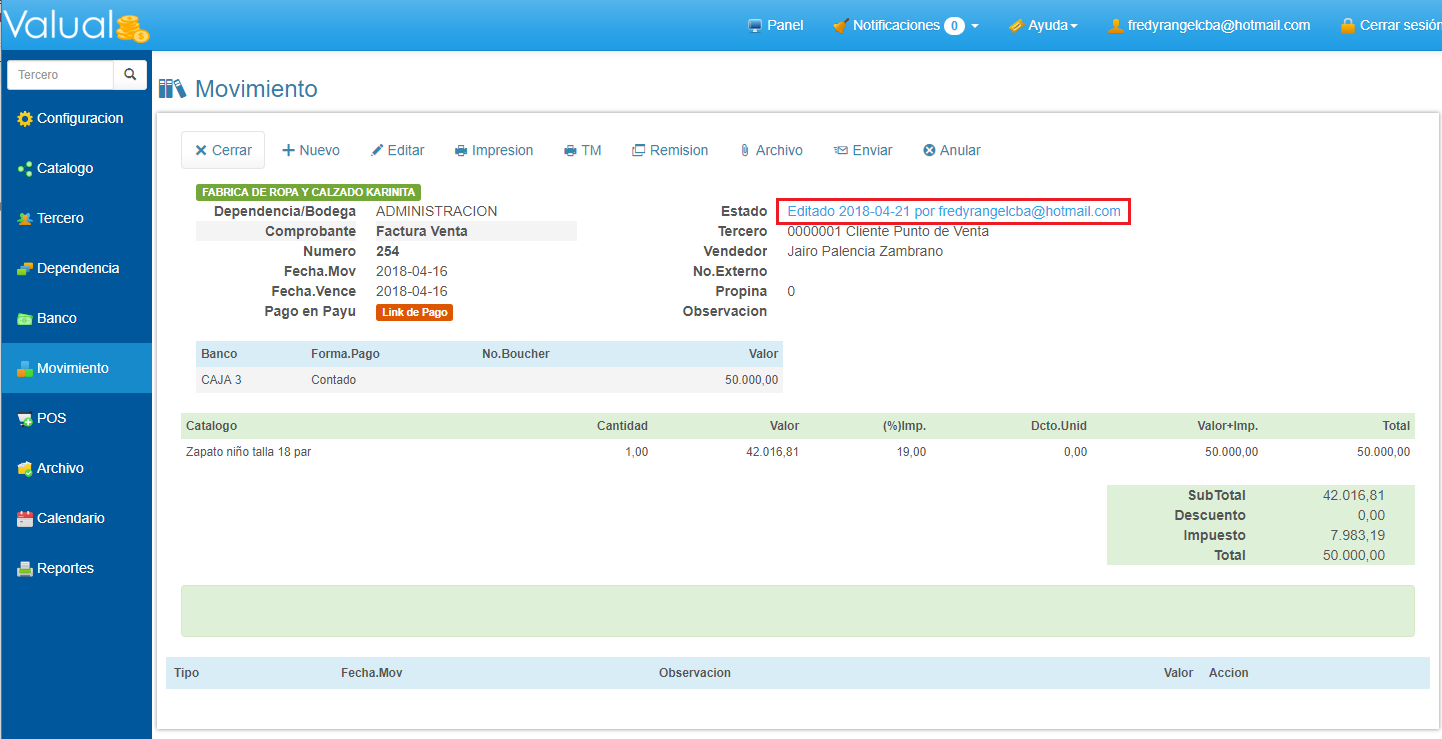The height and width of the screenshot is (739, 1442).
Task: Click Anular to void the invoice
Action: [x=951, y=150]
